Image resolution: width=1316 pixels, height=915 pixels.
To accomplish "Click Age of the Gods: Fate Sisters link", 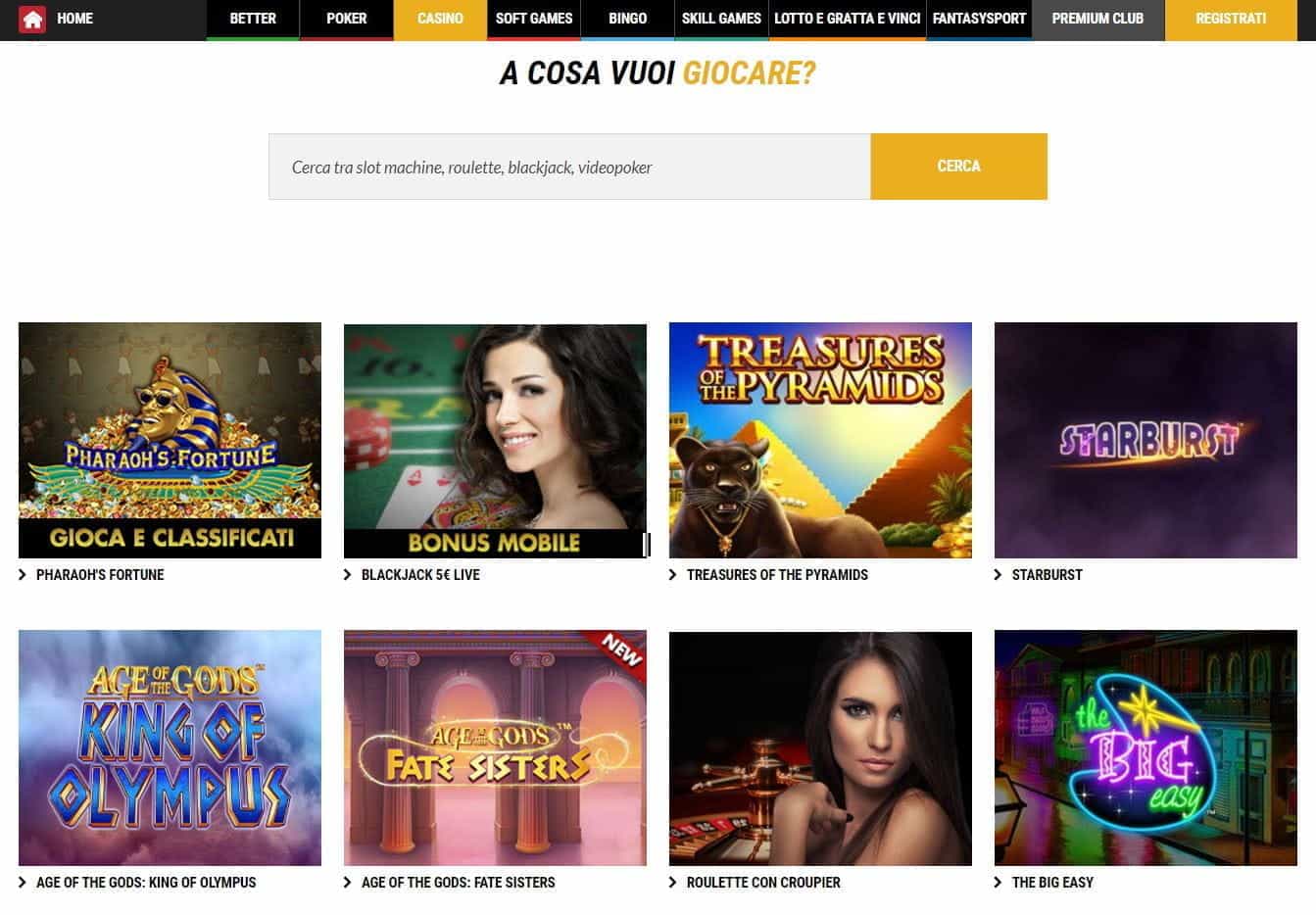I will click(458, 883).
